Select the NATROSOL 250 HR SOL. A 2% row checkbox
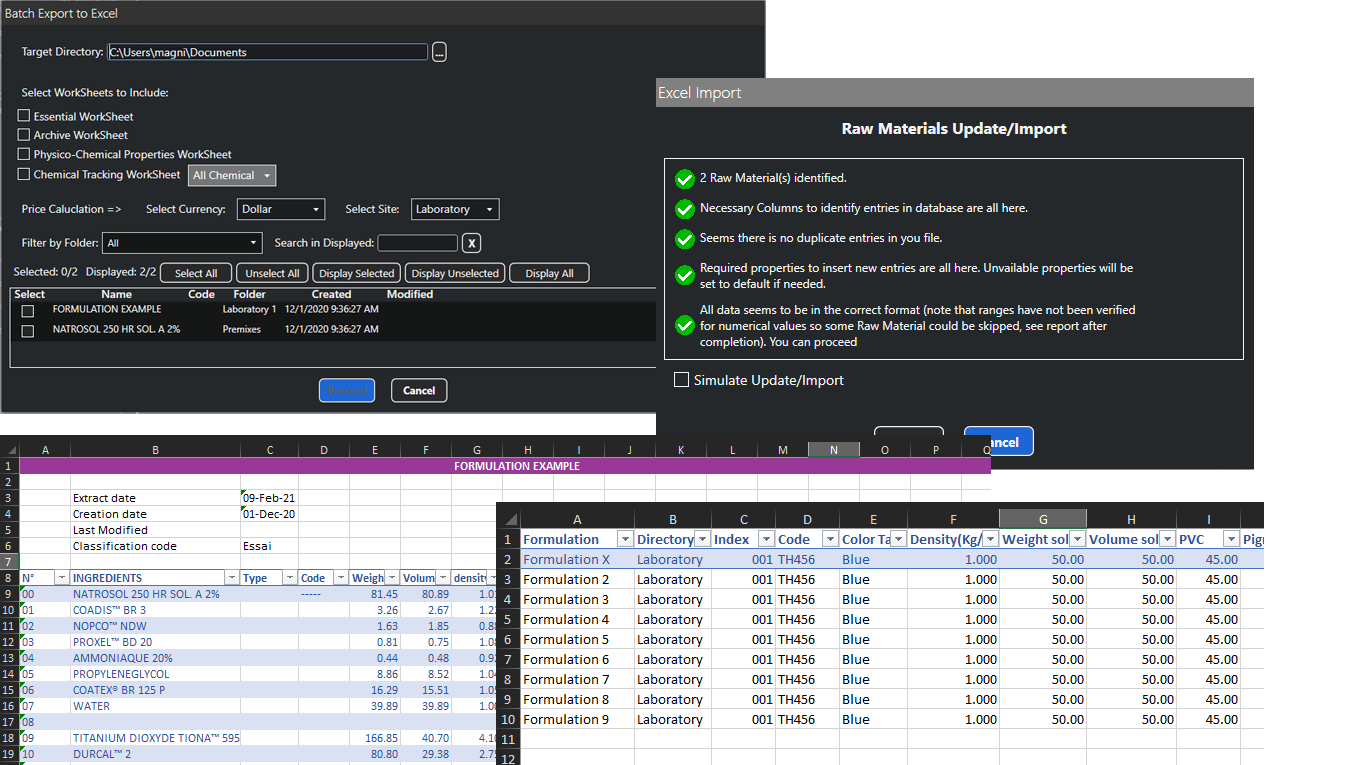1366x765 pixels. coord(28,331)
